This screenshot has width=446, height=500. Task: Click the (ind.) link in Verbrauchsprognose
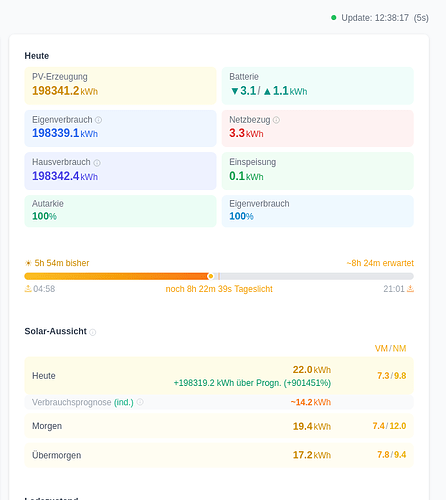tap(124, 402)
